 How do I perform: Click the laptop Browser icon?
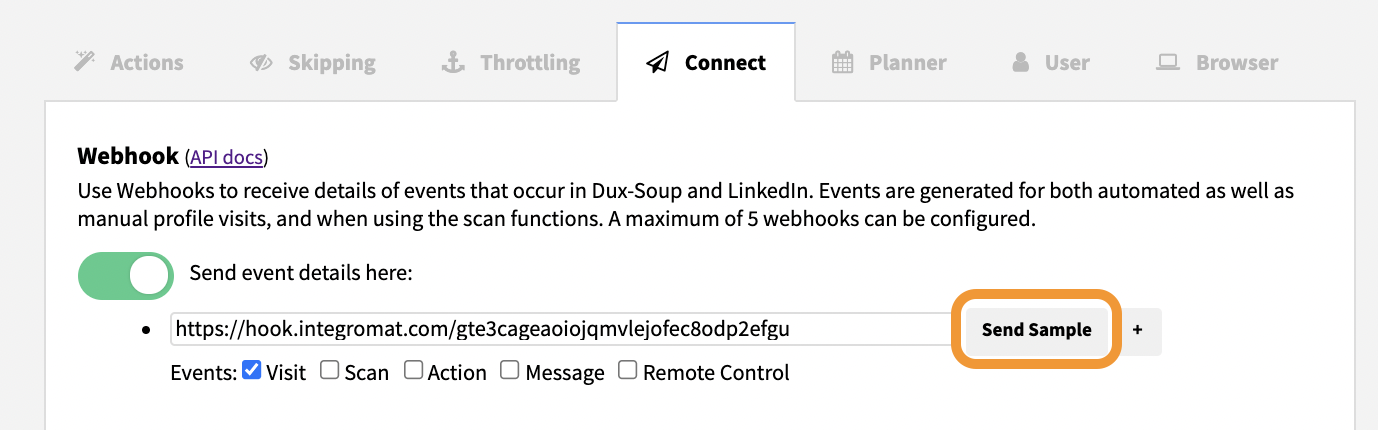point(1167,63)
